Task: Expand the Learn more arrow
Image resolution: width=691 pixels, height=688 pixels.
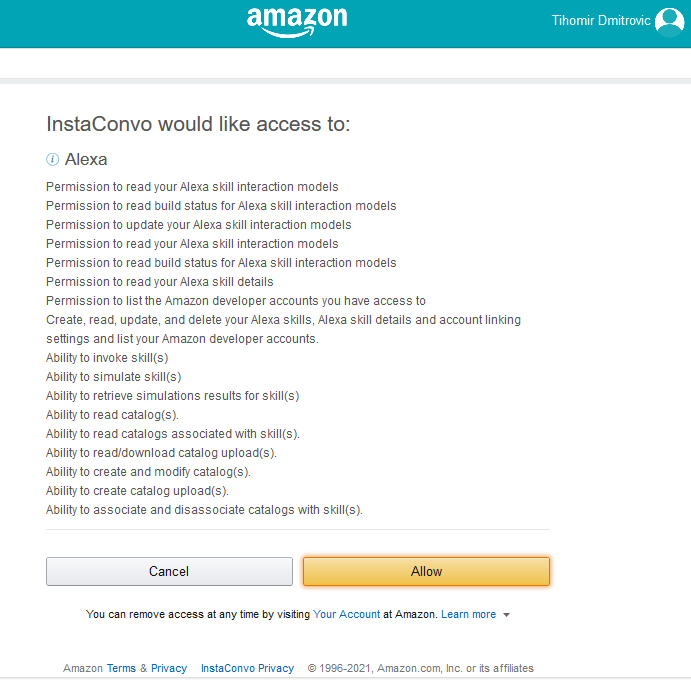Action: pos(506,615)
